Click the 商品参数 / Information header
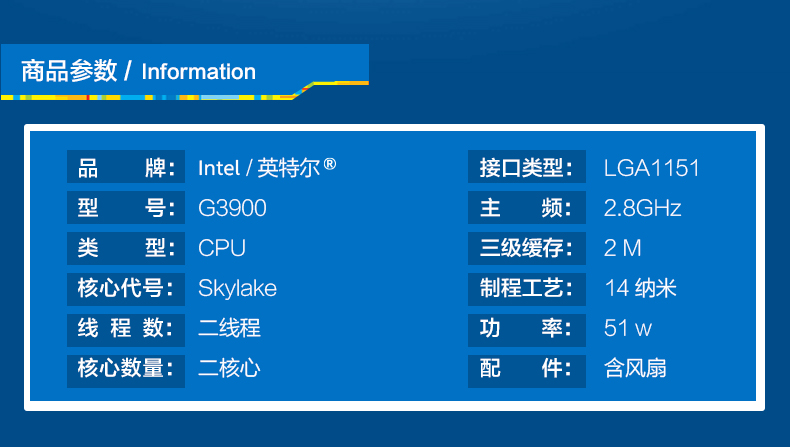Viewport: 790px width, 447px height. 139,71
